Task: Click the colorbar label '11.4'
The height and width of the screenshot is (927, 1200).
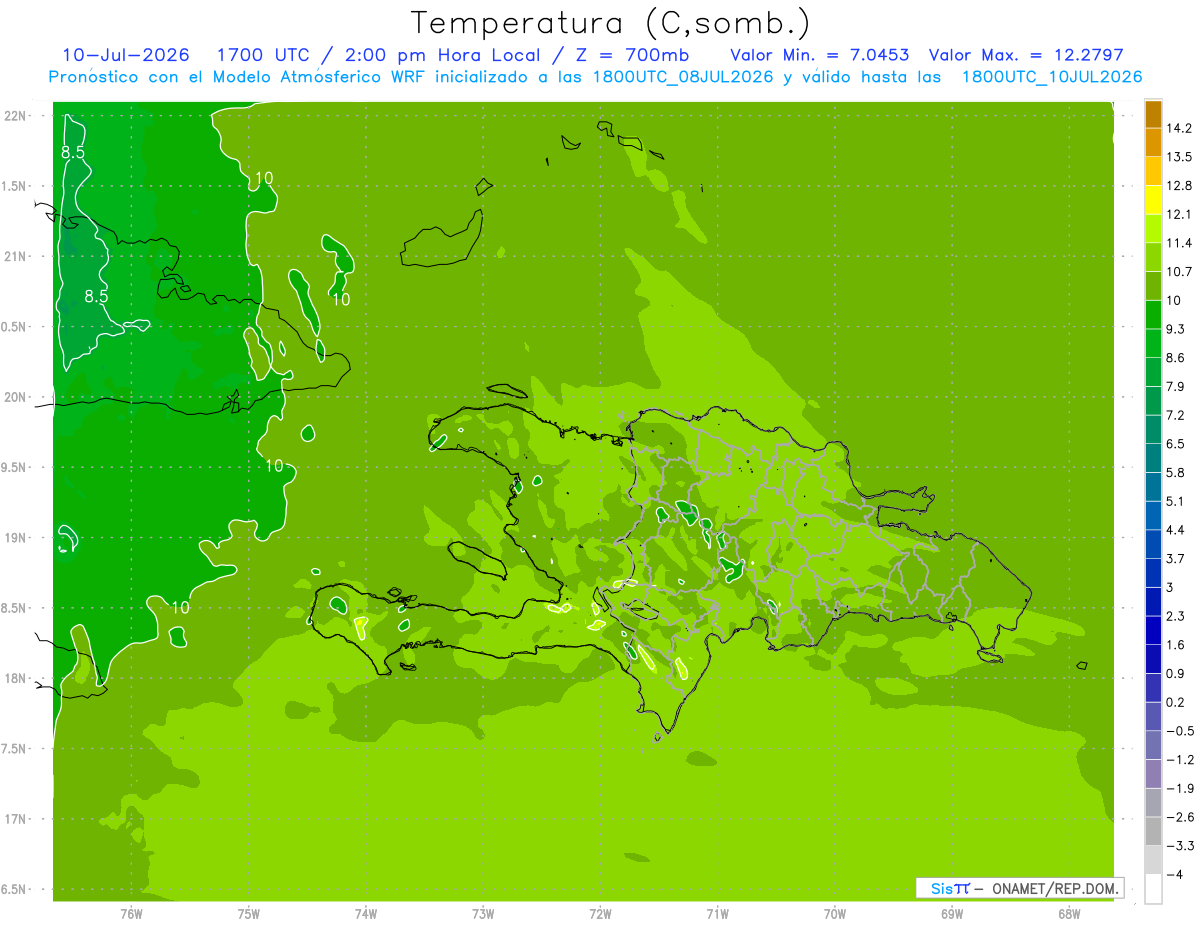Action: [1180, 243]
